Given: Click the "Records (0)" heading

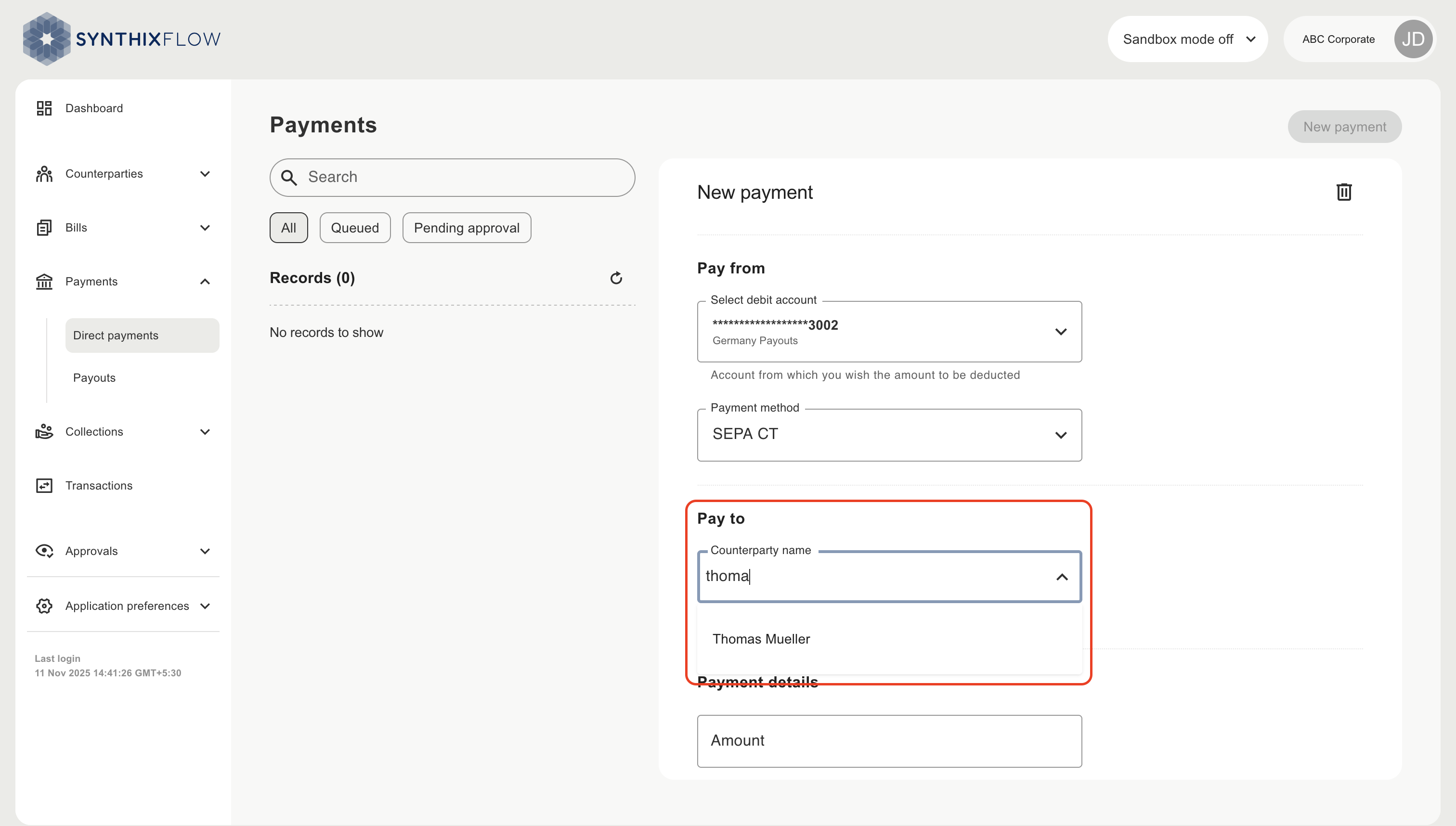Looking at the screenshot, I should pyautogui.click(x=312, y=278).
